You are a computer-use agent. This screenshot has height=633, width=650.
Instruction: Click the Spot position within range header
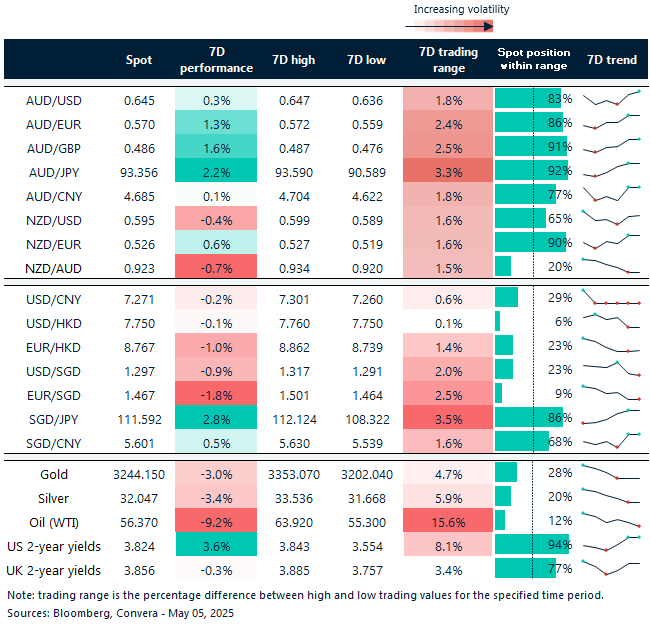click(x=533, y=60)
